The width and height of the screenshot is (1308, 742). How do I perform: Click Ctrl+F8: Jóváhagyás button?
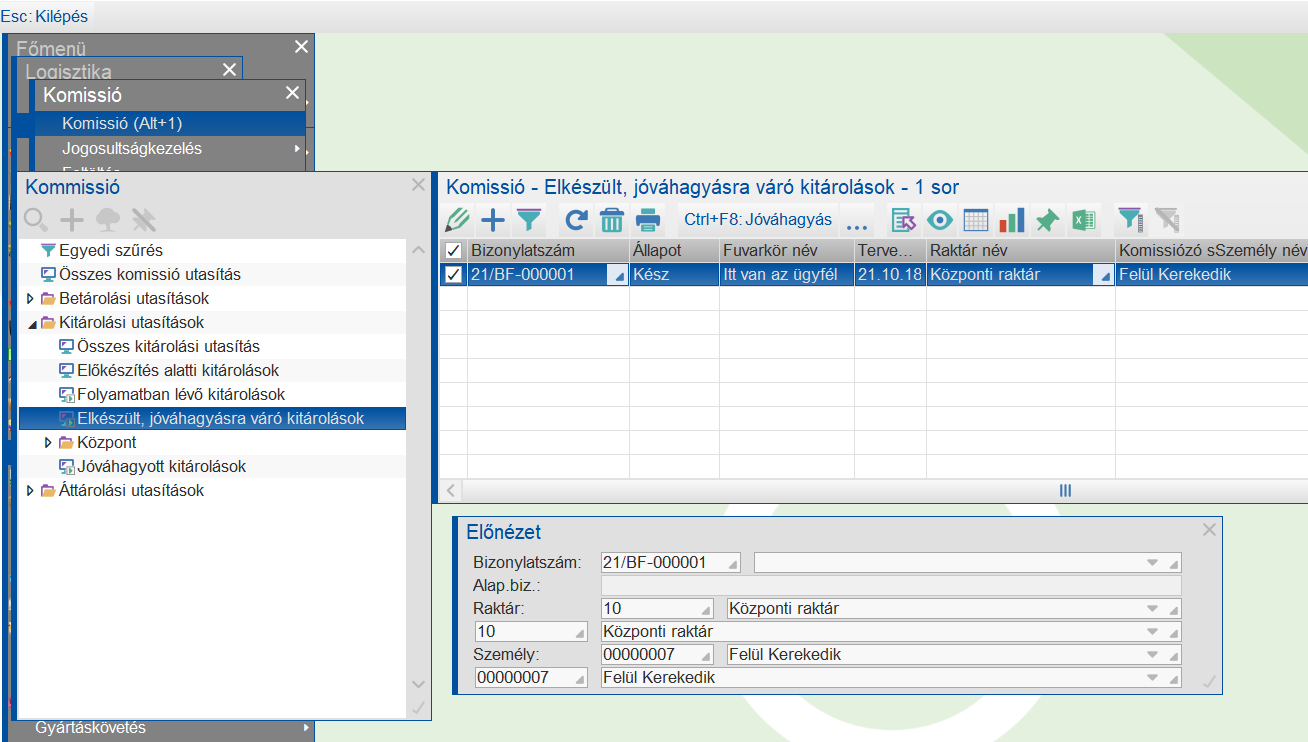758,220
